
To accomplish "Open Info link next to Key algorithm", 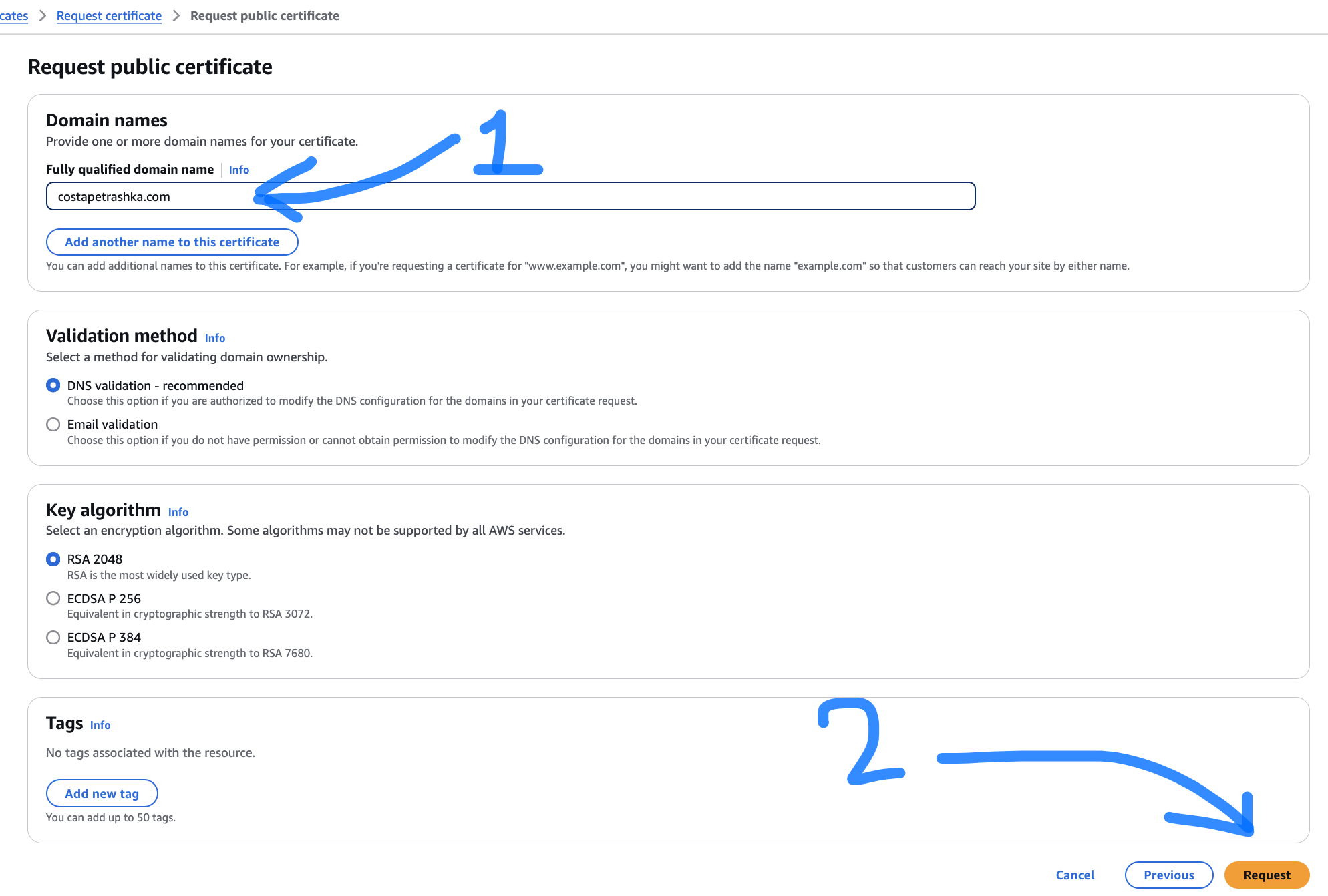I will [x=178, y=512].
